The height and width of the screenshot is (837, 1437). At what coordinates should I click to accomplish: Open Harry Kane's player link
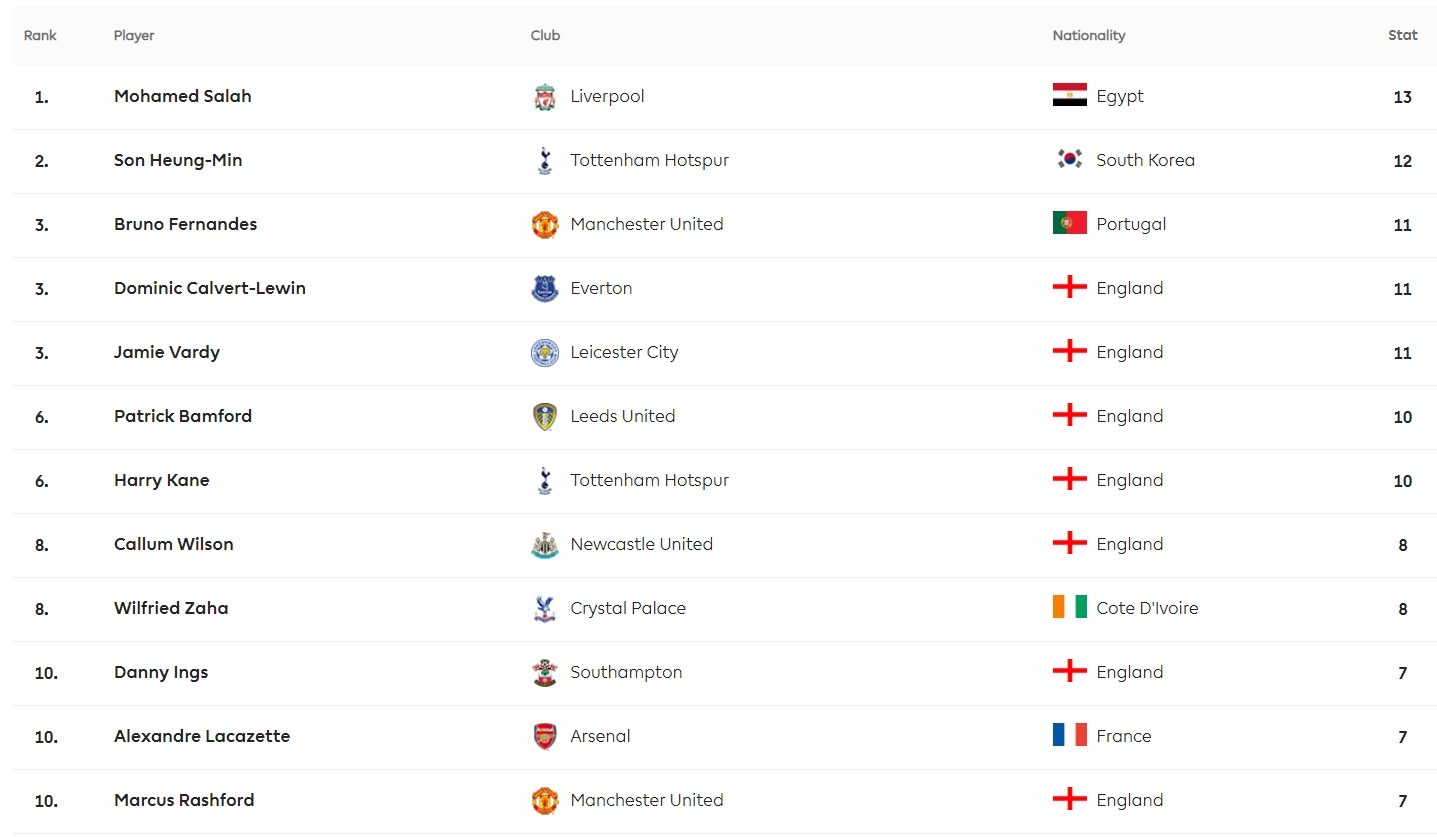click(x=161, y=480)
